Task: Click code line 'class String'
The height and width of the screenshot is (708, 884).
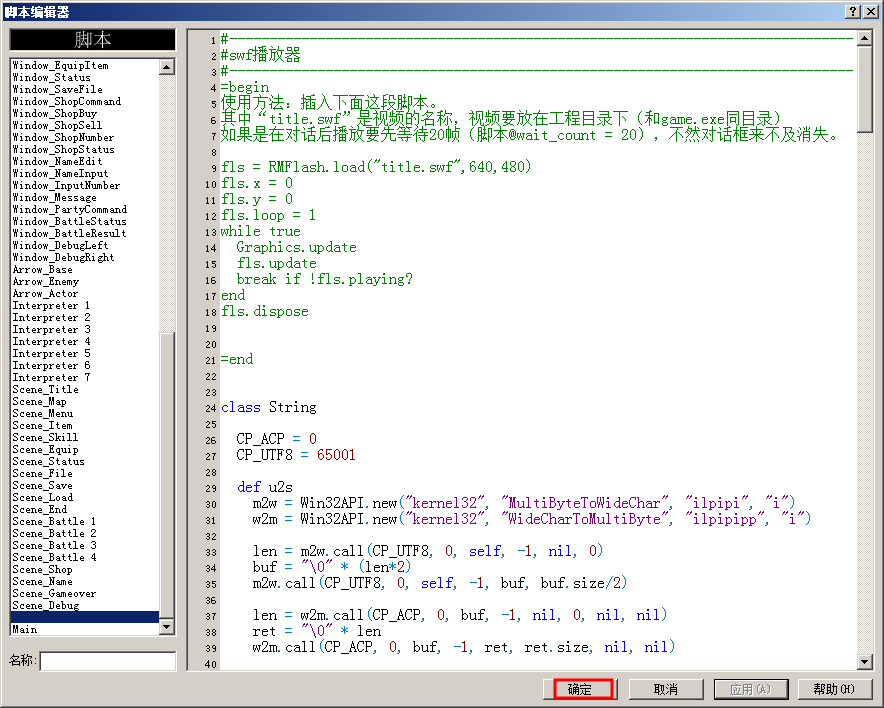Action: coord(268,407)
